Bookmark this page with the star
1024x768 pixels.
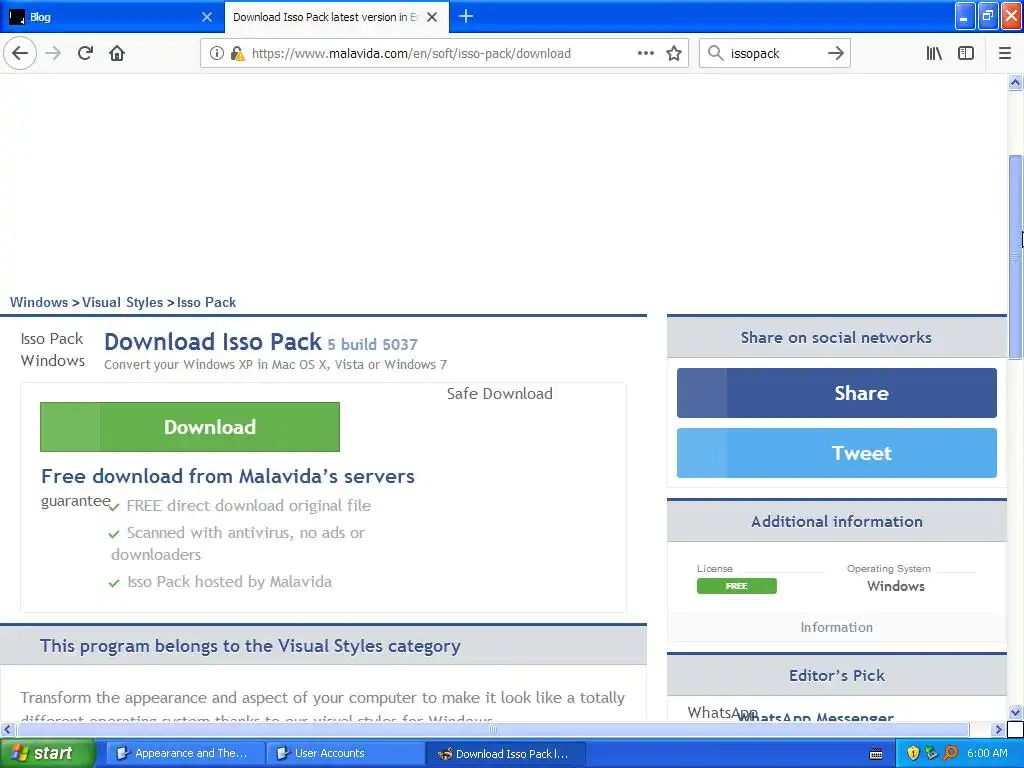pos(674,54)
